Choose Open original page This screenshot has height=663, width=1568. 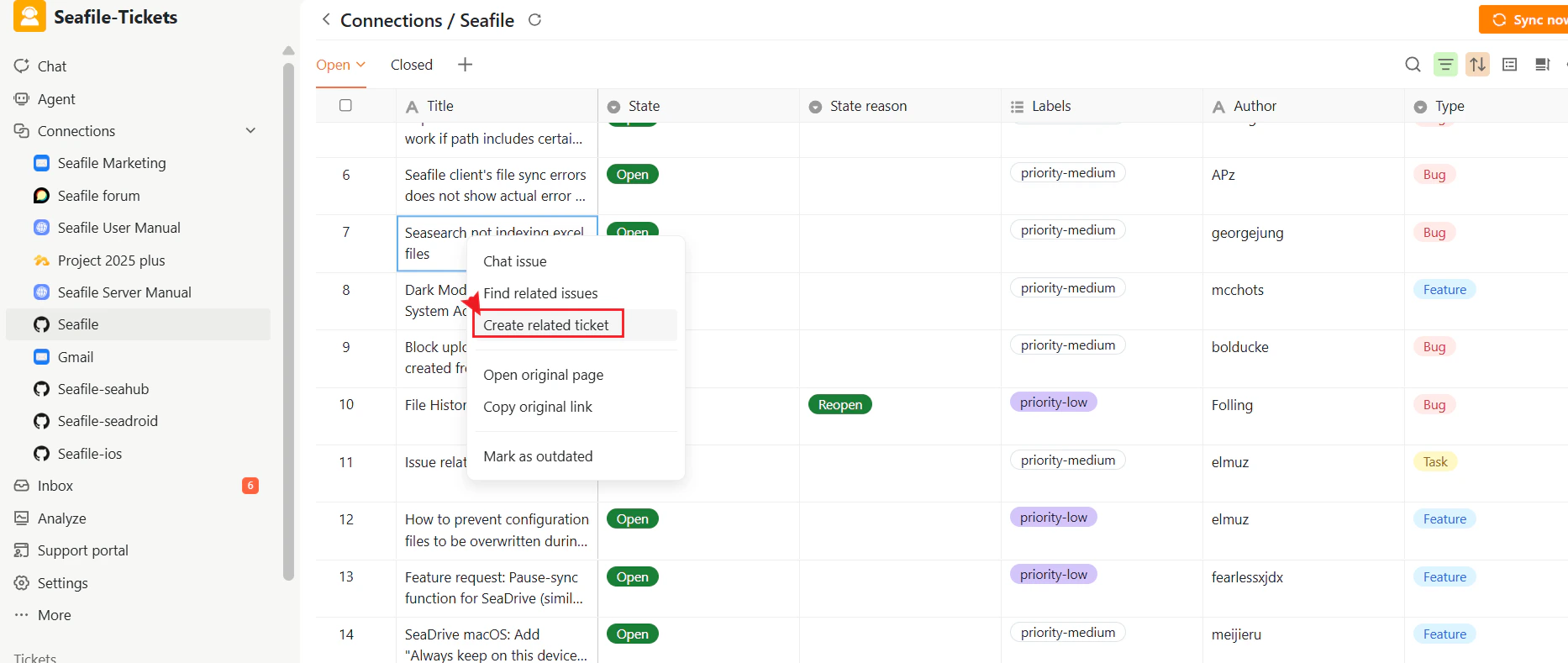click(x=576, y=375)
